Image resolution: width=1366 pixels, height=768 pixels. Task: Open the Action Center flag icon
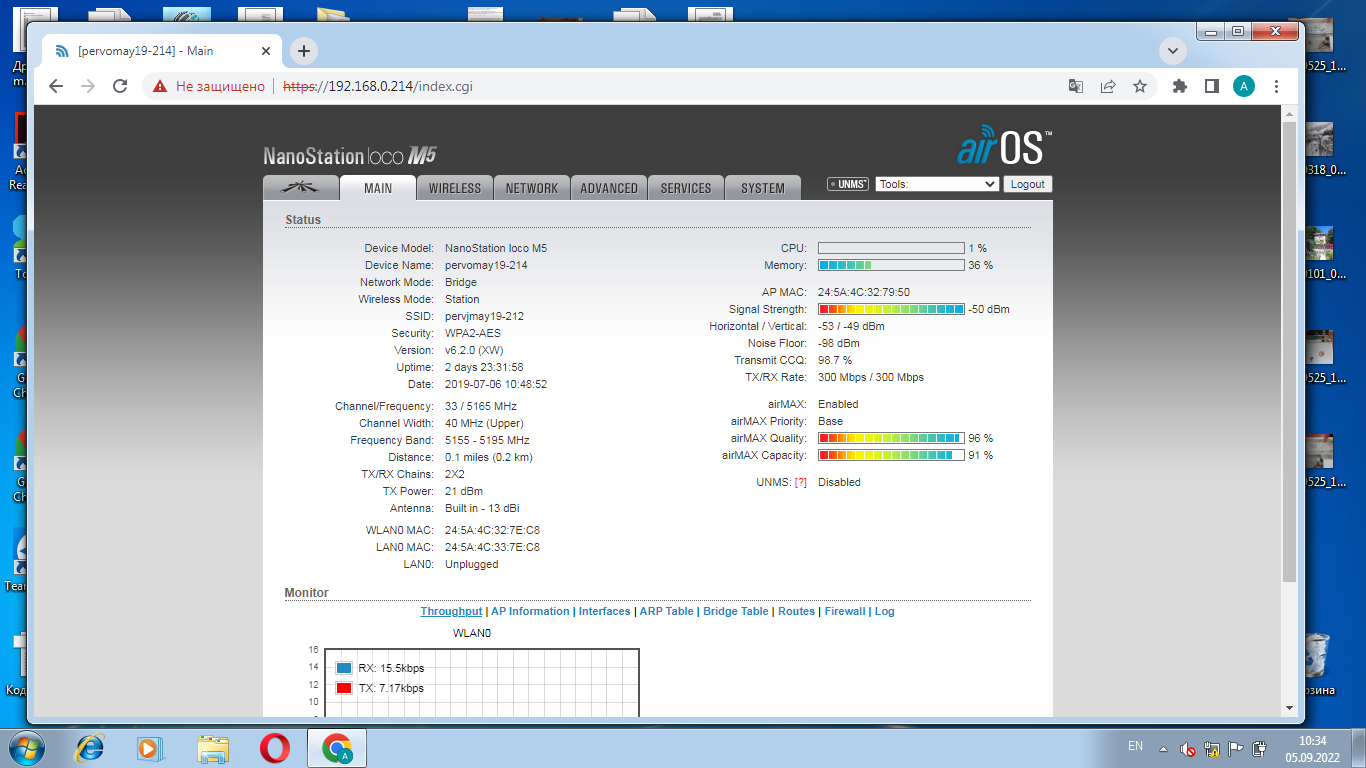coord(1236,748)
